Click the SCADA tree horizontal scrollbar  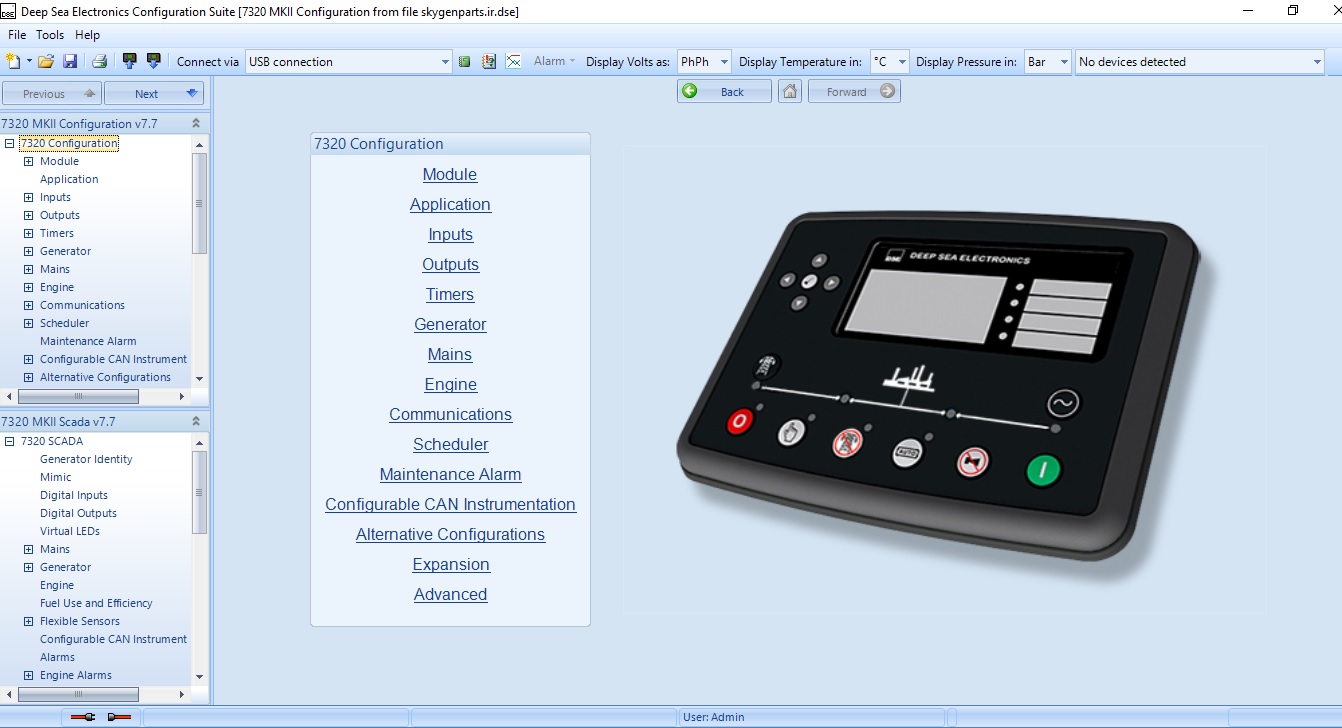[x=78, y=693]
